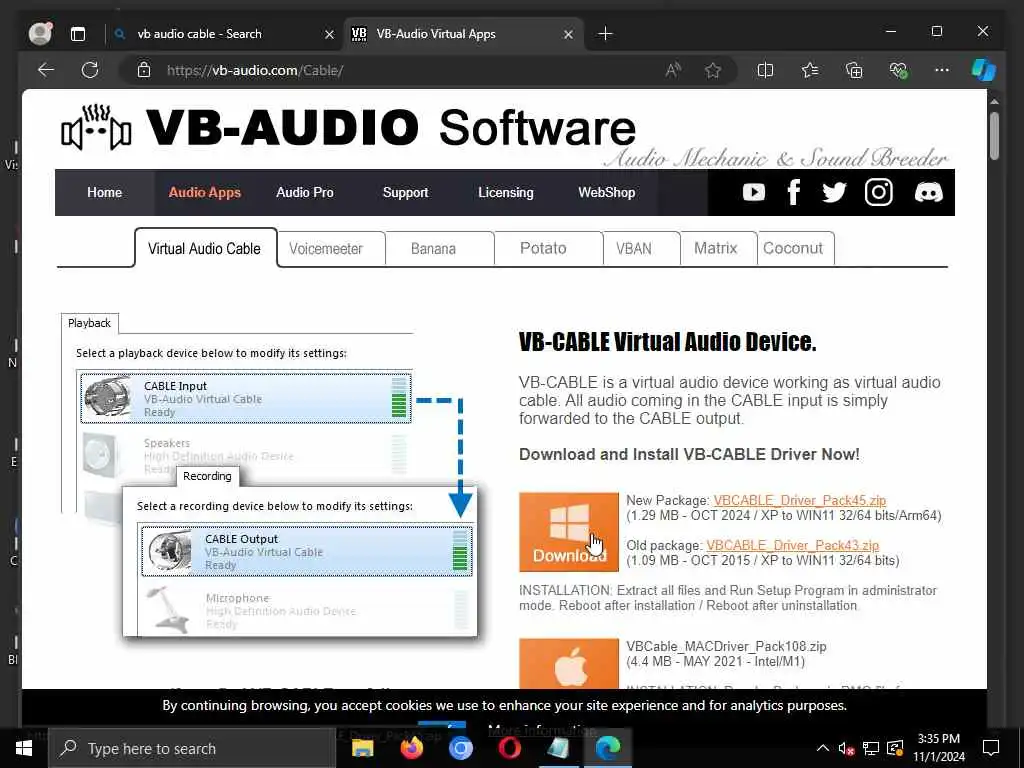
Task: Open VB-Audio YouTube channel icon
Action: pyautogui.click(x=754, y=192)
